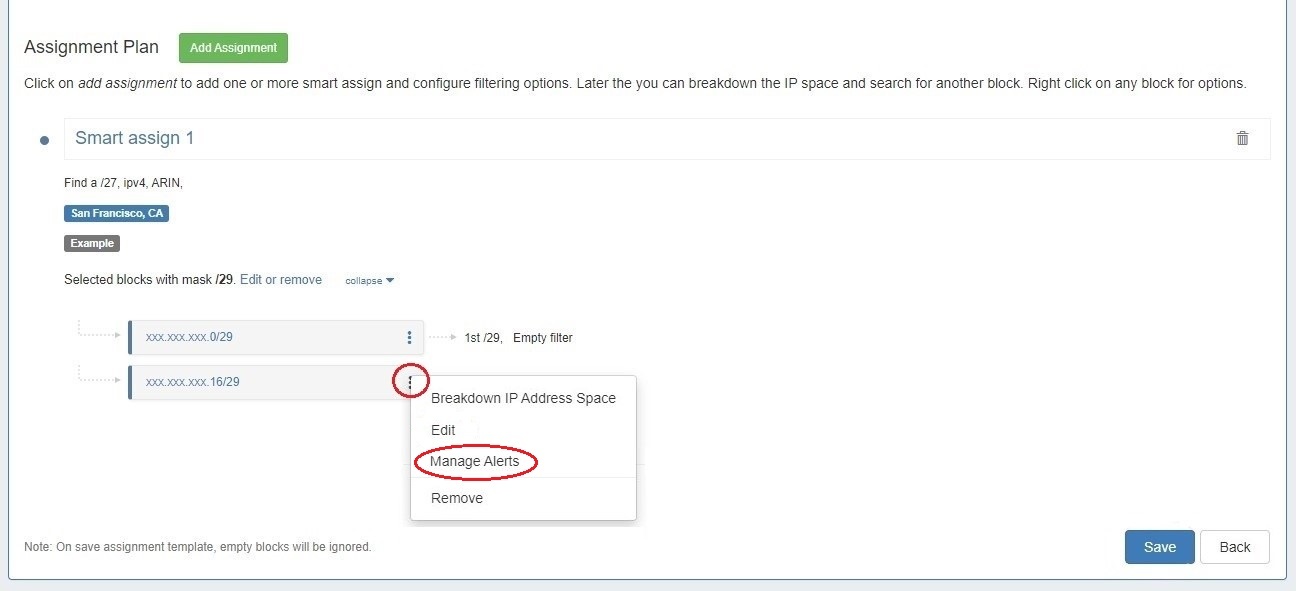Collapse the selected blocks list

(369, 281)
